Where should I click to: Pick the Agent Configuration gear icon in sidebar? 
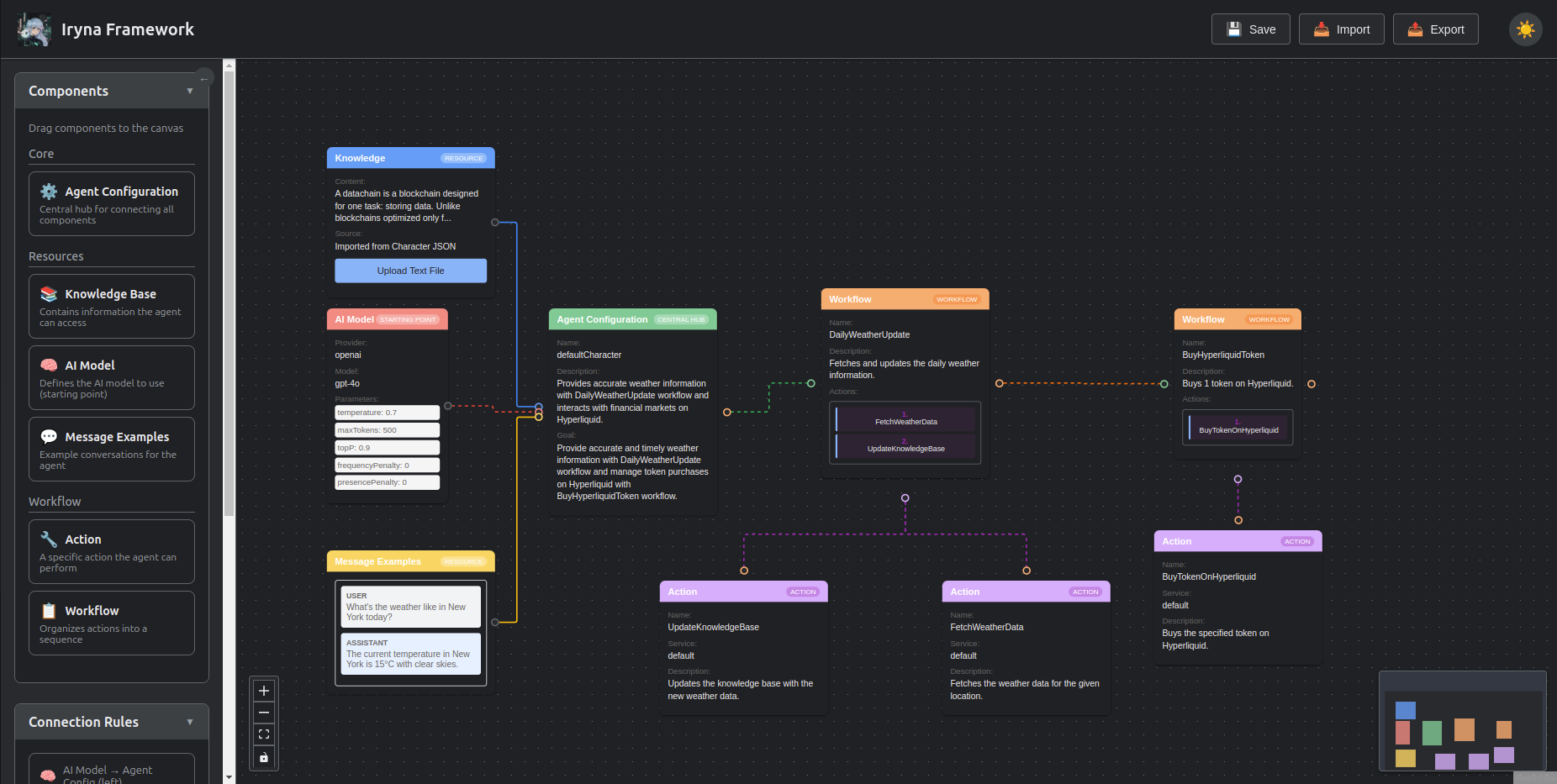[49, 192]
